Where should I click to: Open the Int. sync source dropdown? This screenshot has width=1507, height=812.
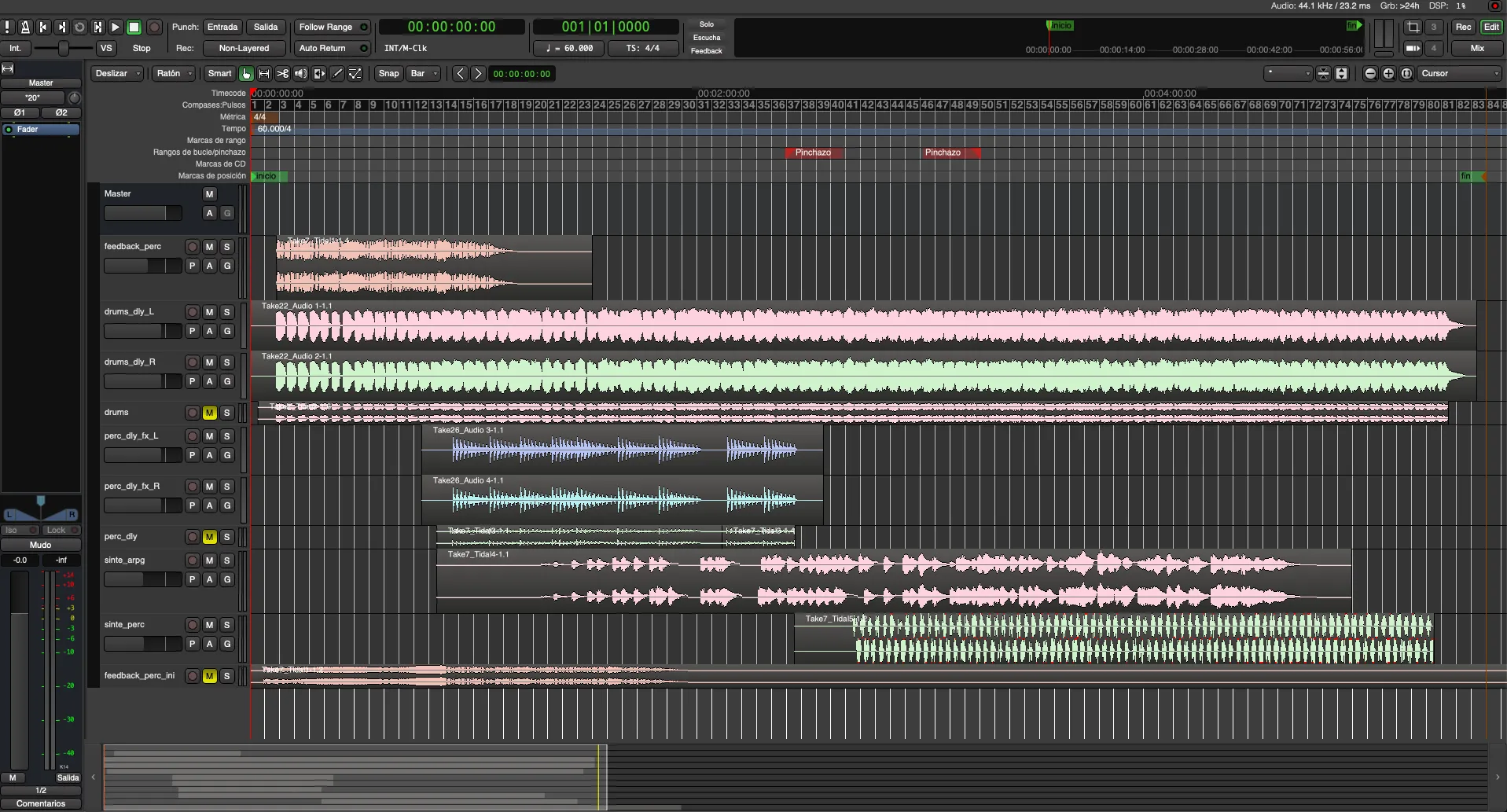(x=15, y=48)
